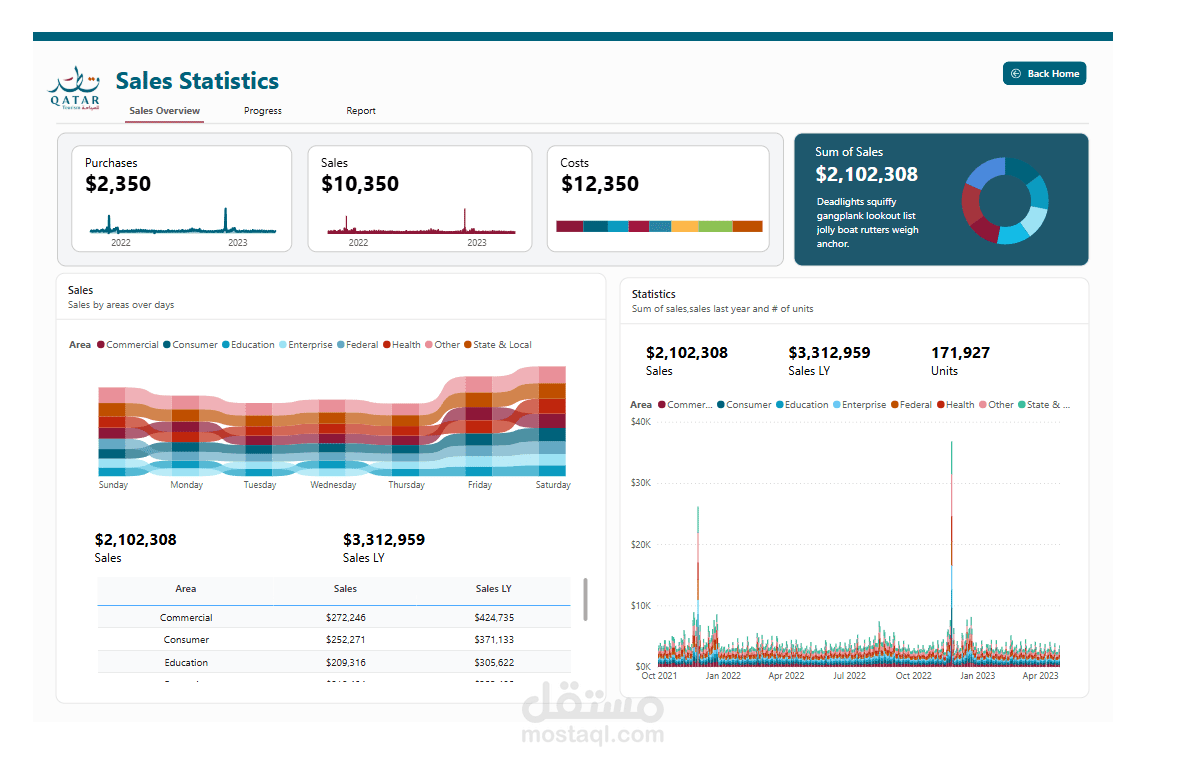Click the $305,622 Sales LY cell
Image resolution: width=1187 pixels, height=762 pixels.
point(494,662)
